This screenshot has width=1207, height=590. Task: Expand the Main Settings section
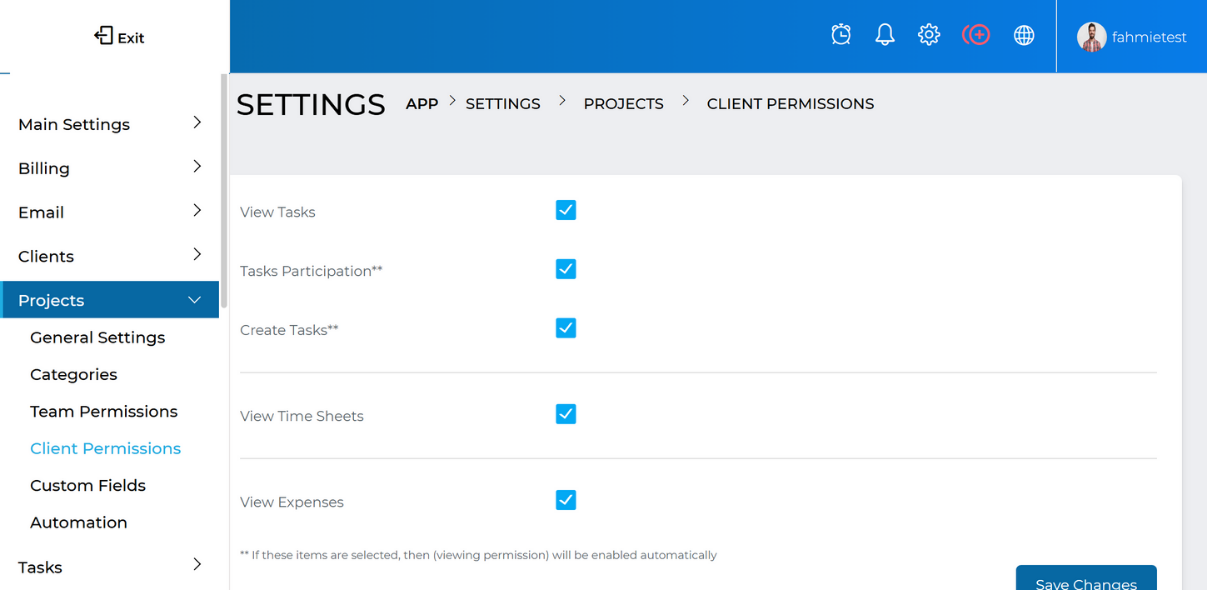110,124
